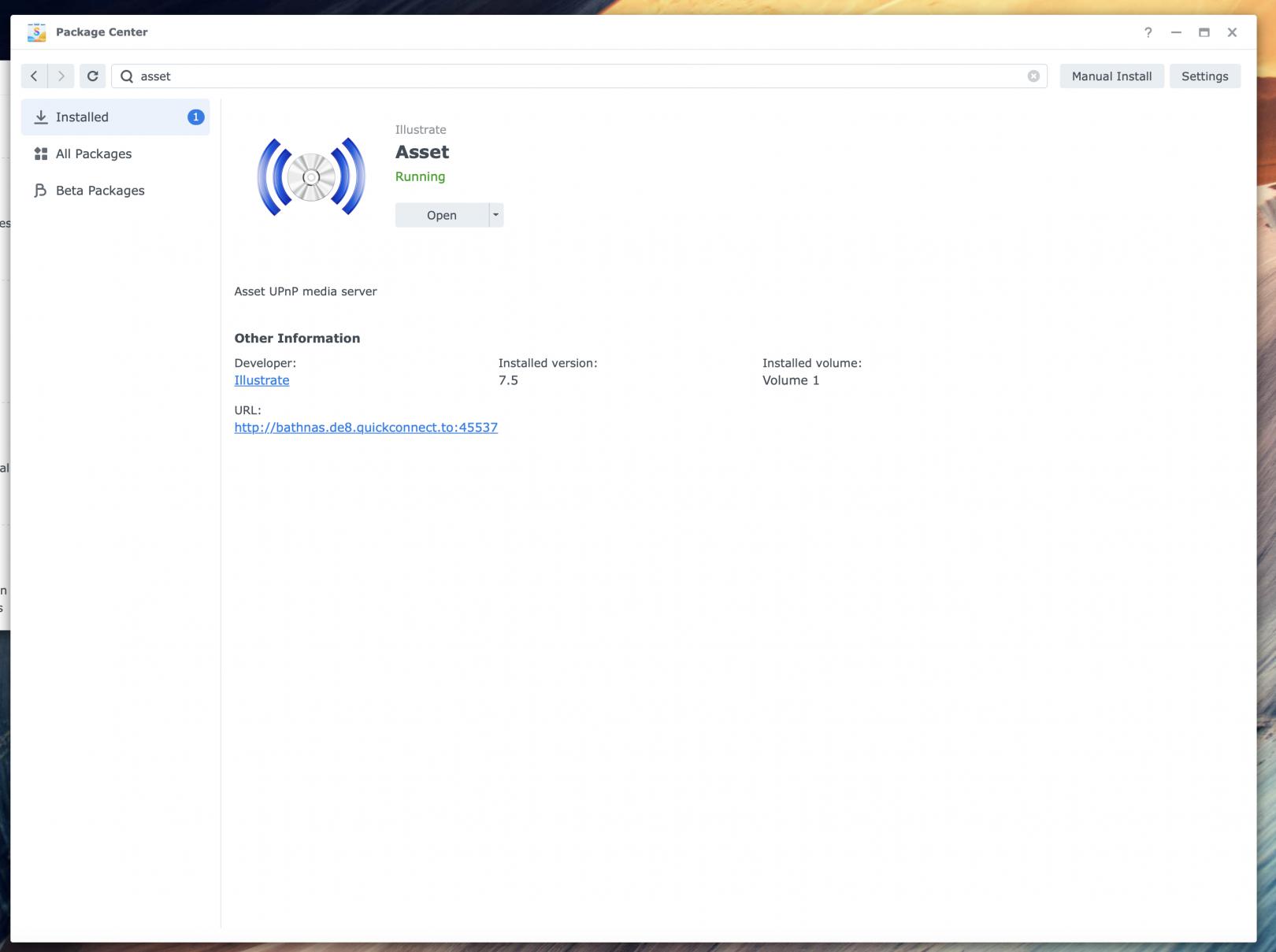This screenshot has width=1276, height=952.
Task: Open the bathnas quickconnect URL link
Action: pos(365,428)
